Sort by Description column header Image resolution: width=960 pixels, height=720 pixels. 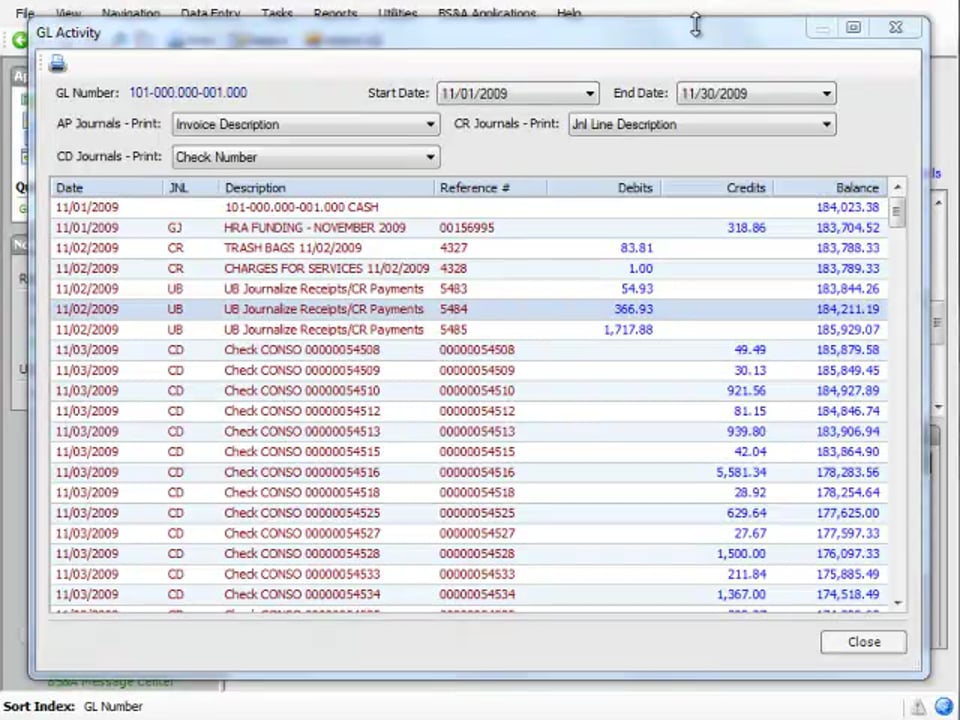click(327, 188)
